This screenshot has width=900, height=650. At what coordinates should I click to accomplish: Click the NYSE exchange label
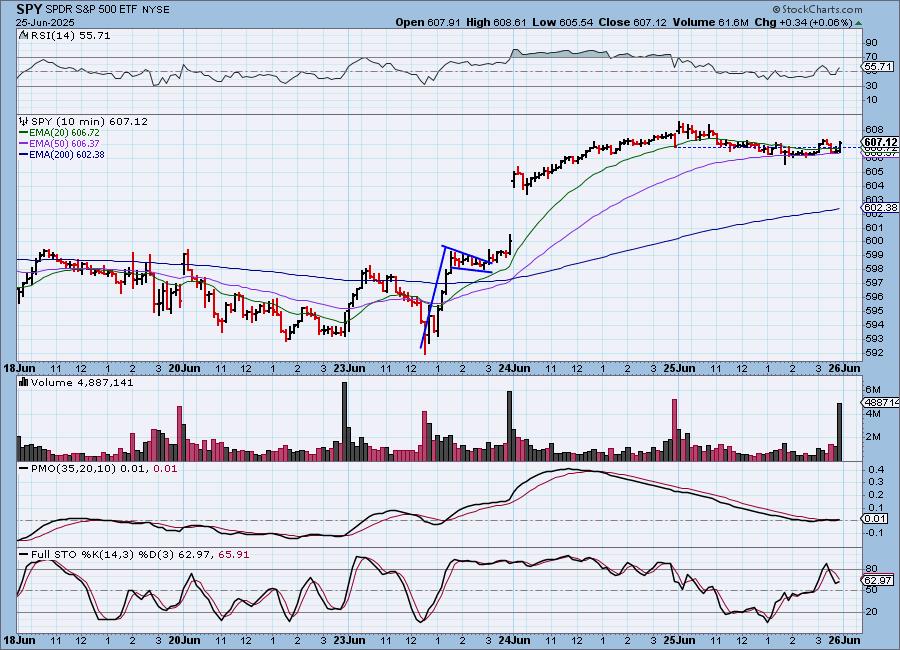(155, 10)
